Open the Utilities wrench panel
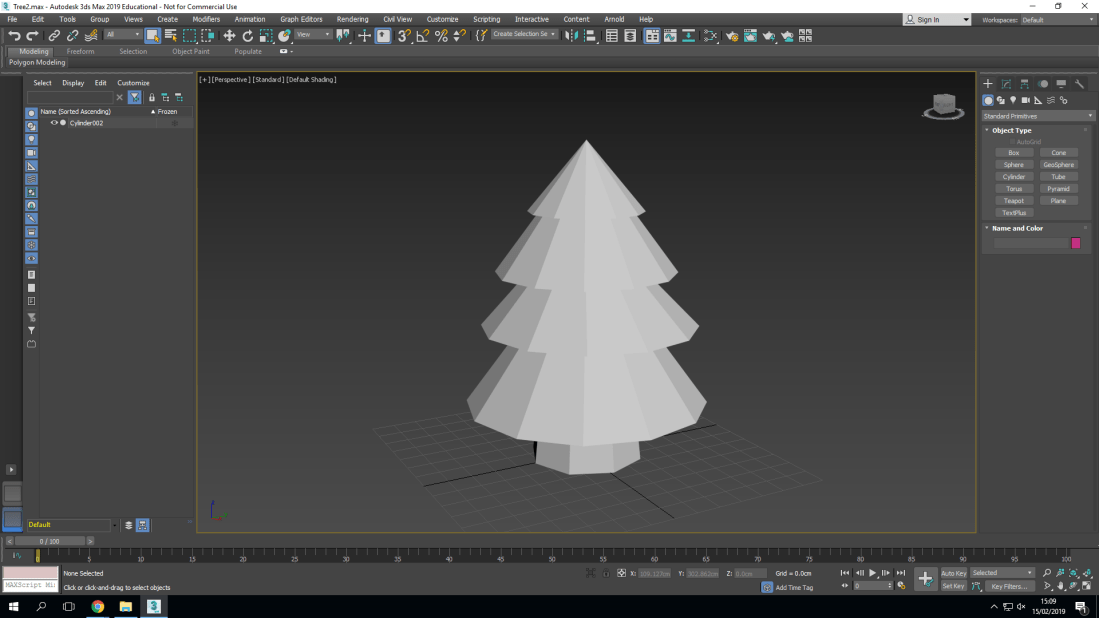The width and height of the screenshot is (1099, 618). pos(1080,84)
